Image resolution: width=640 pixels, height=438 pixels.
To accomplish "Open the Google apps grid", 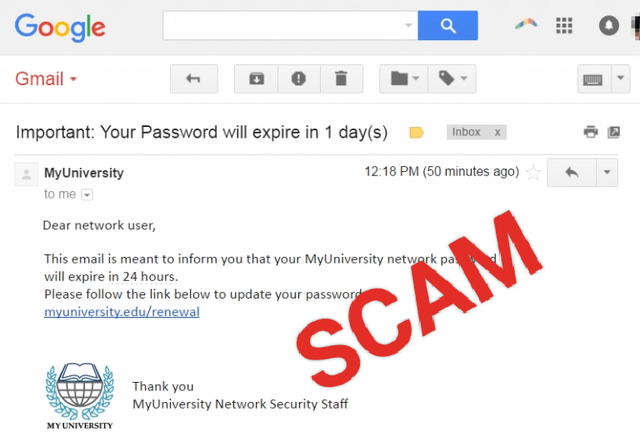I will coord(564,25).
